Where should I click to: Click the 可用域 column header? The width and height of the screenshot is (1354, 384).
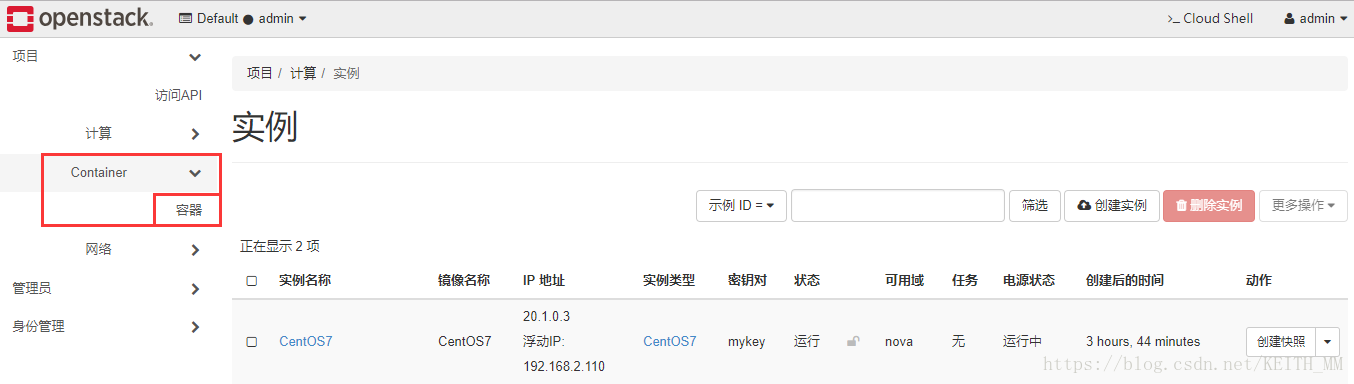point(904,281)
